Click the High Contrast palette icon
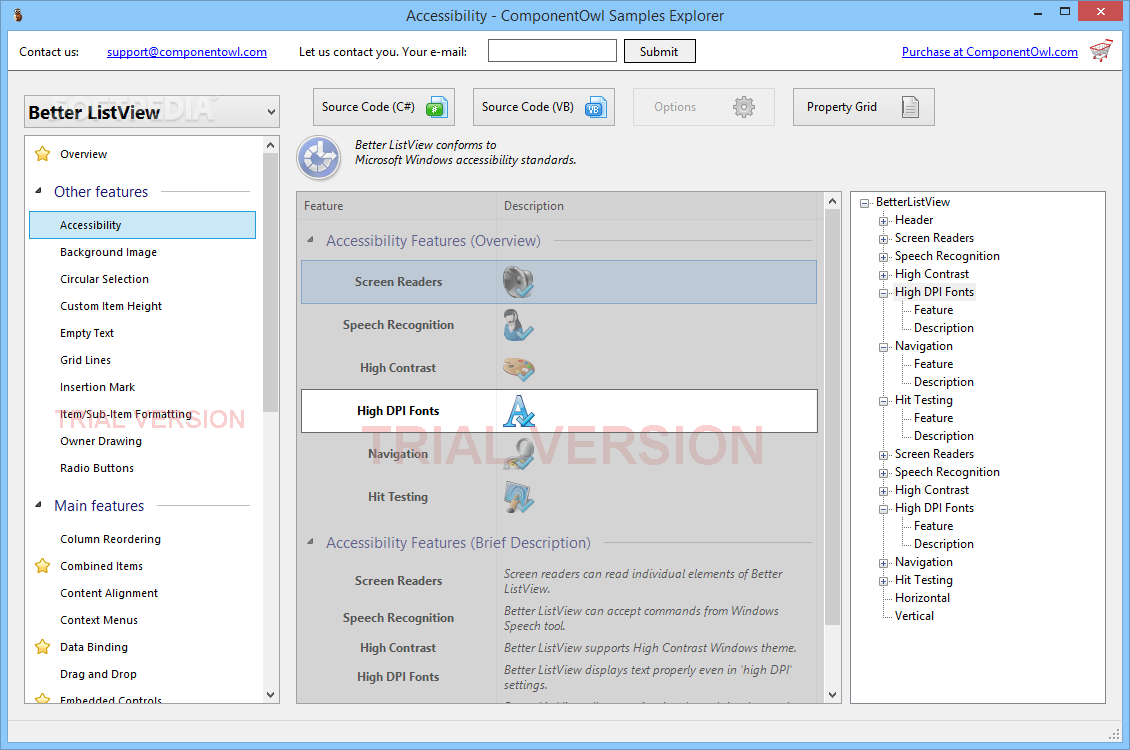 [x=518, y=368]
